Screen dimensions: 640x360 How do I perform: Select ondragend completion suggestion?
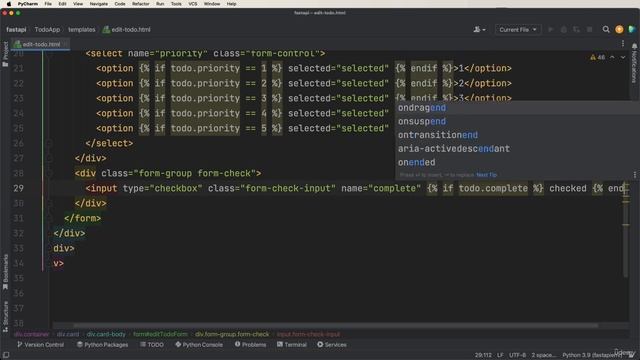click(517, 108)
